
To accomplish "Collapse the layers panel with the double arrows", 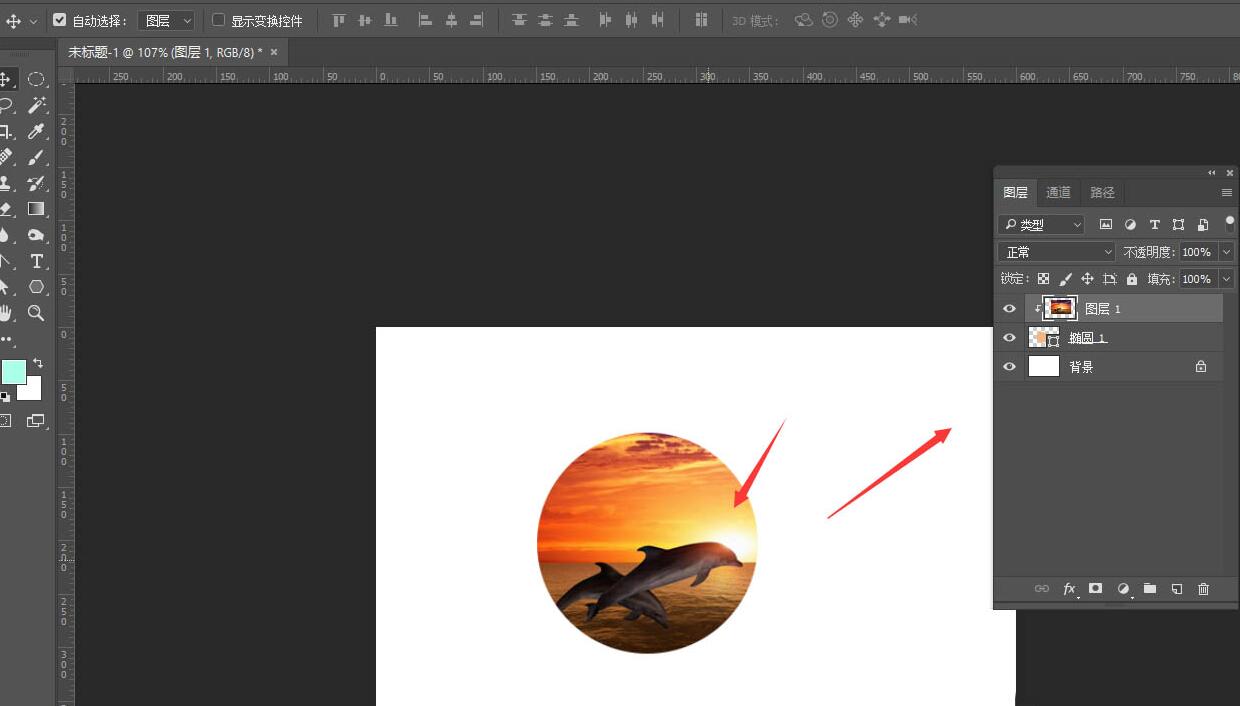I will [1213, 173].
